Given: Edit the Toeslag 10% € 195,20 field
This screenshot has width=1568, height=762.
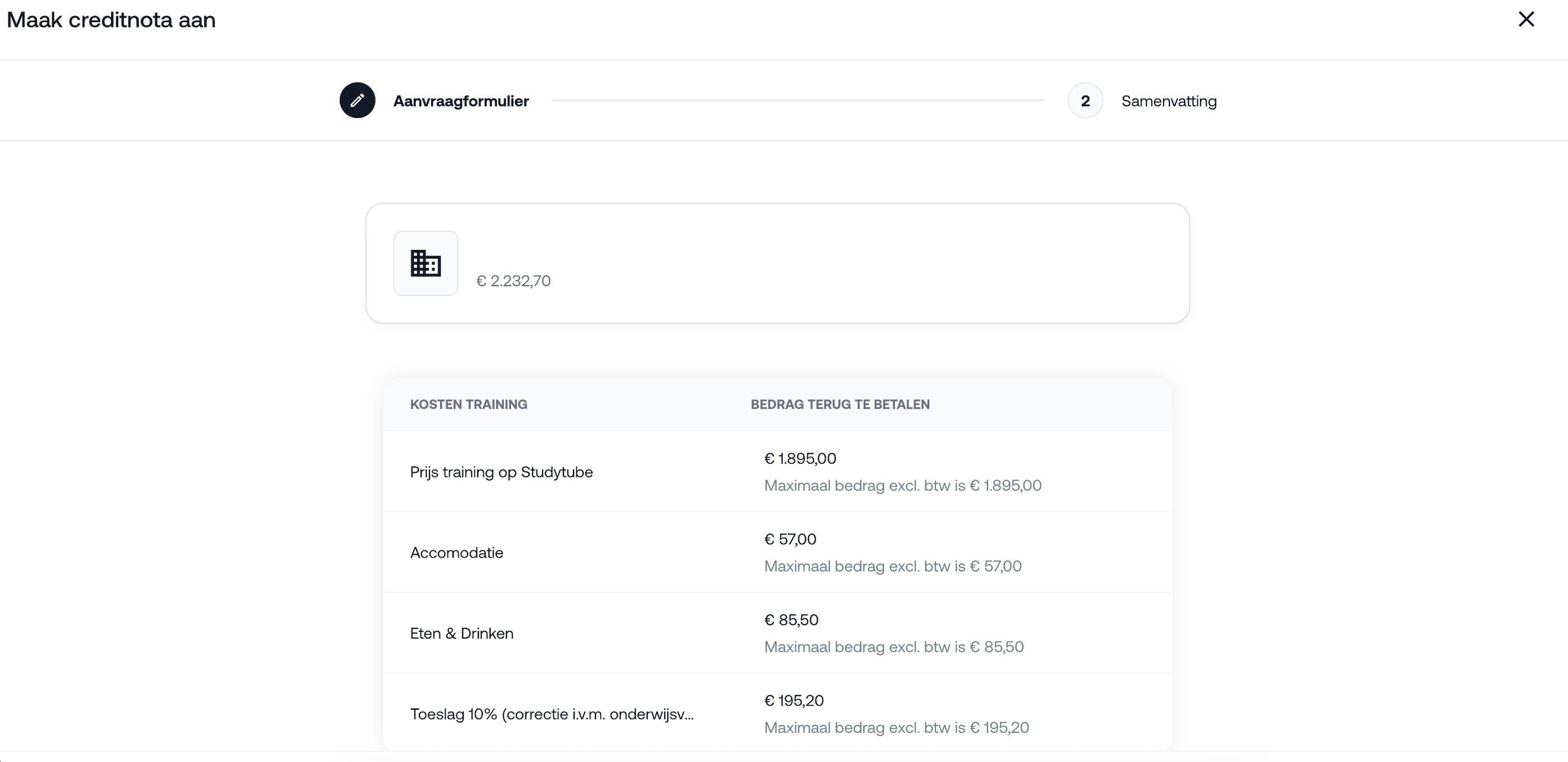Looking at the screenshot, I should coord(794,701).
